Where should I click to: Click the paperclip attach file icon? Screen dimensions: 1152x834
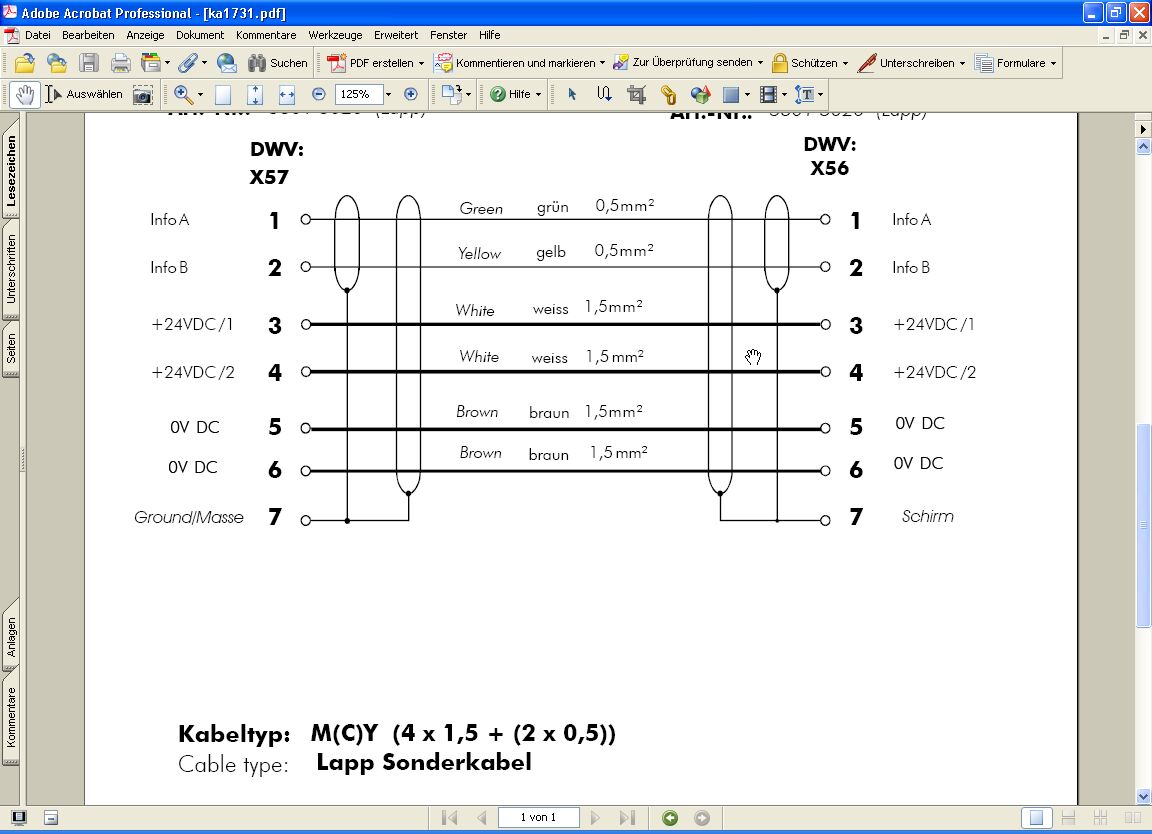coord(188,63)
